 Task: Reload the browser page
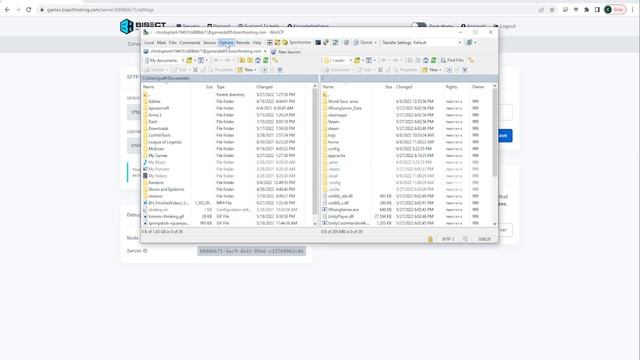point(29,9)
